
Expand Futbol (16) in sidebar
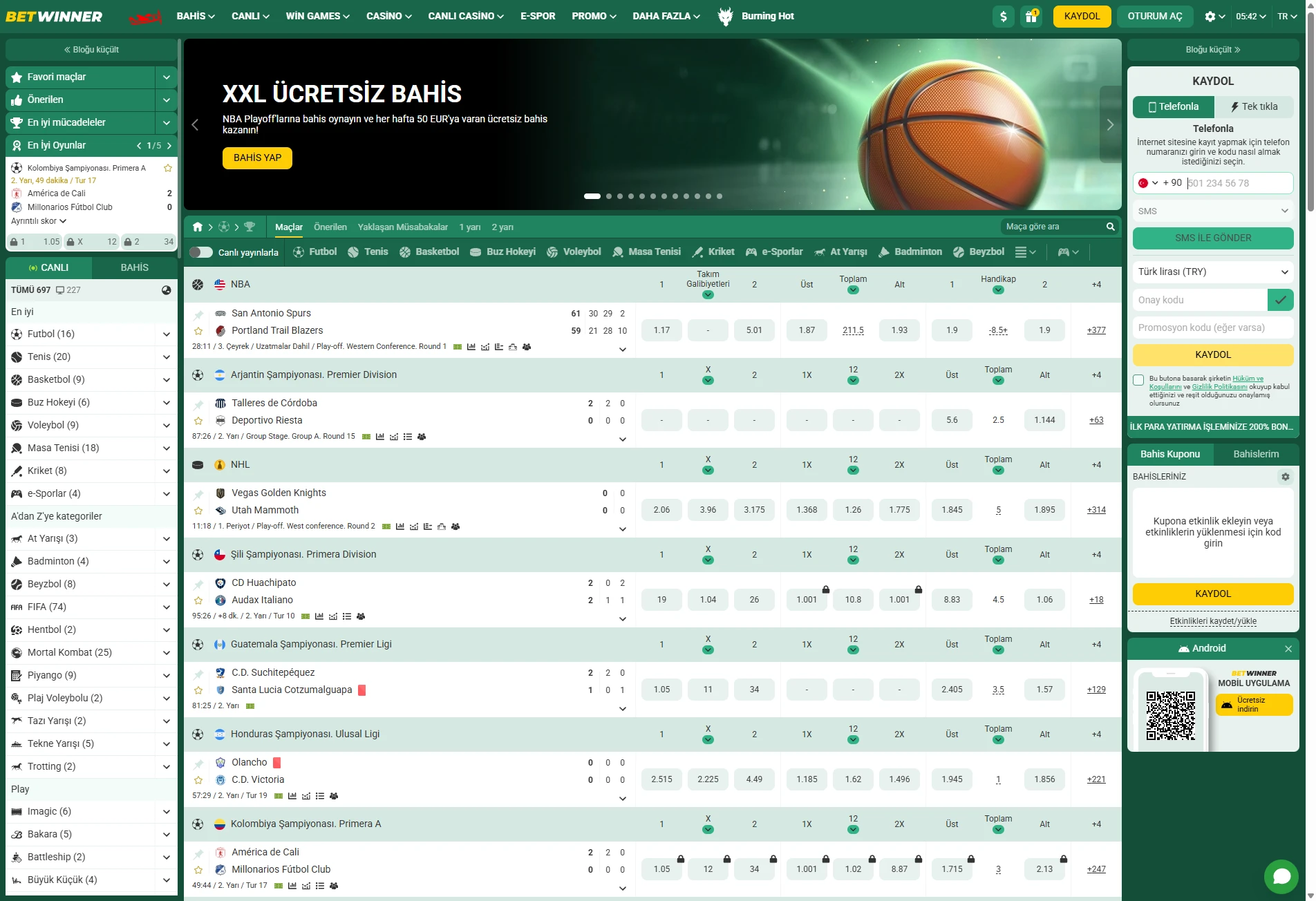(166, 334)
